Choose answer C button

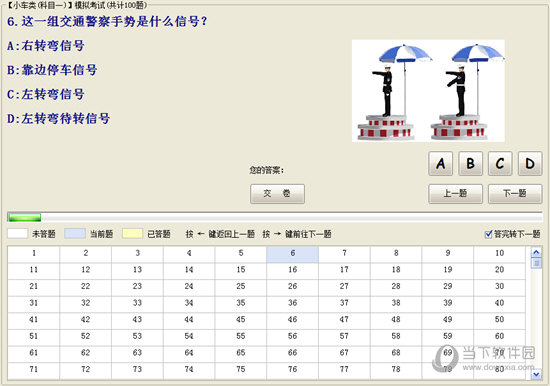pyautogui.click(x=500, y=164)
